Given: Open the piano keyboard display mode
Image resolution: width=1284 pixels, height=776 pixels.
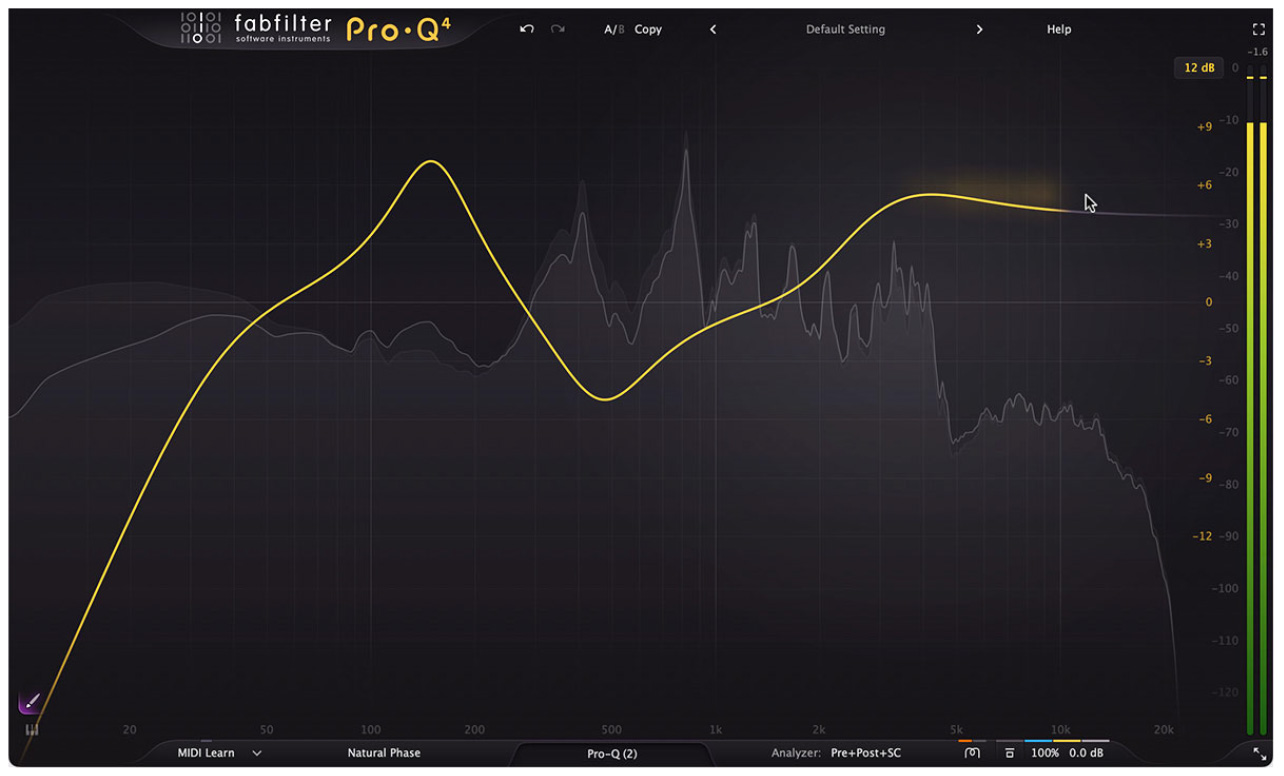Looking at the screenshot, I should [31, 730].
